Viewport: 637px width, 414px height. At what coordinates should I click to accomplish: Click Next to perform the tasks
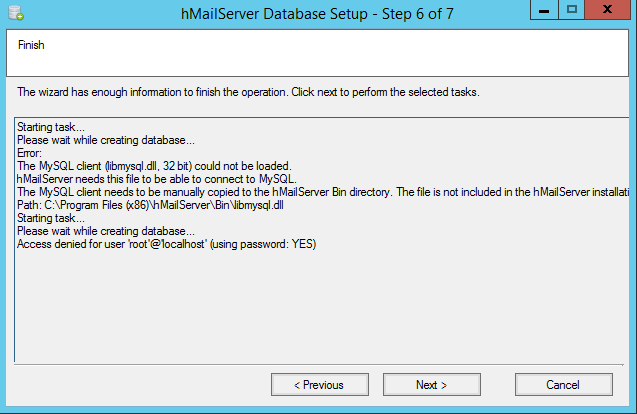tap(431, 384)
